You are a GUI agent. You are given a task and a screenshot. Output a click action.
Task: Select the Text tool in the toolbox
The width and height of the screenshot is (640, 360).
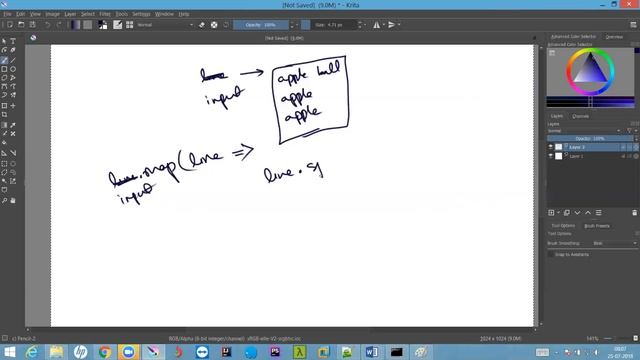tap(13, 41)
